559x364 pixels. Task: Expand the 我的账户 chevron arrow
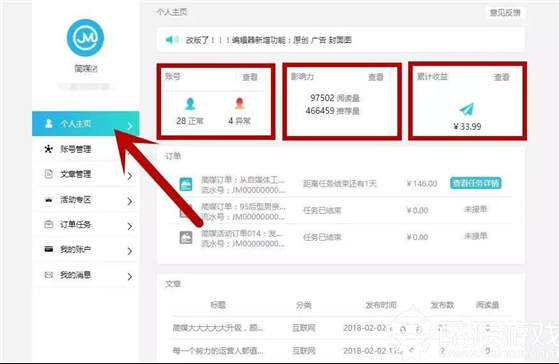click(x=130, y=251)
